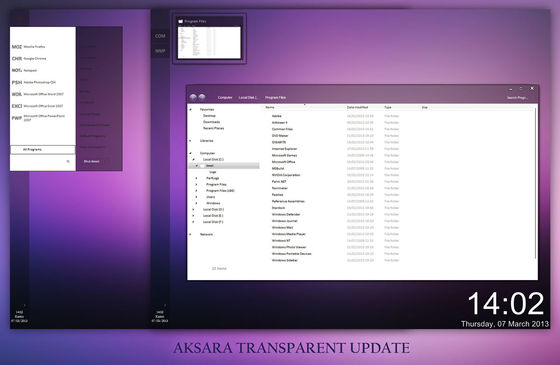Select Local Disk (E:) in tree
The width and height of the screenshot is (560, 365).
tap(213, 216)
